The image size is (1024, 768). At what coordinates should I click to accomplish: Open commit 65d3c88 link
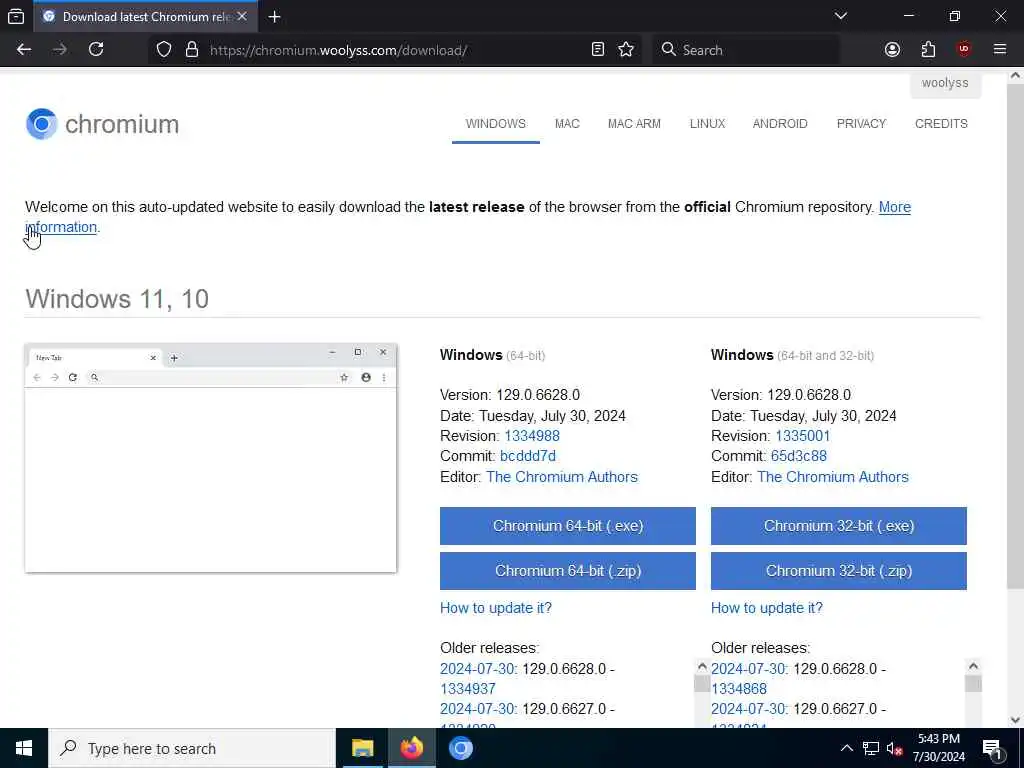point(799,456)
